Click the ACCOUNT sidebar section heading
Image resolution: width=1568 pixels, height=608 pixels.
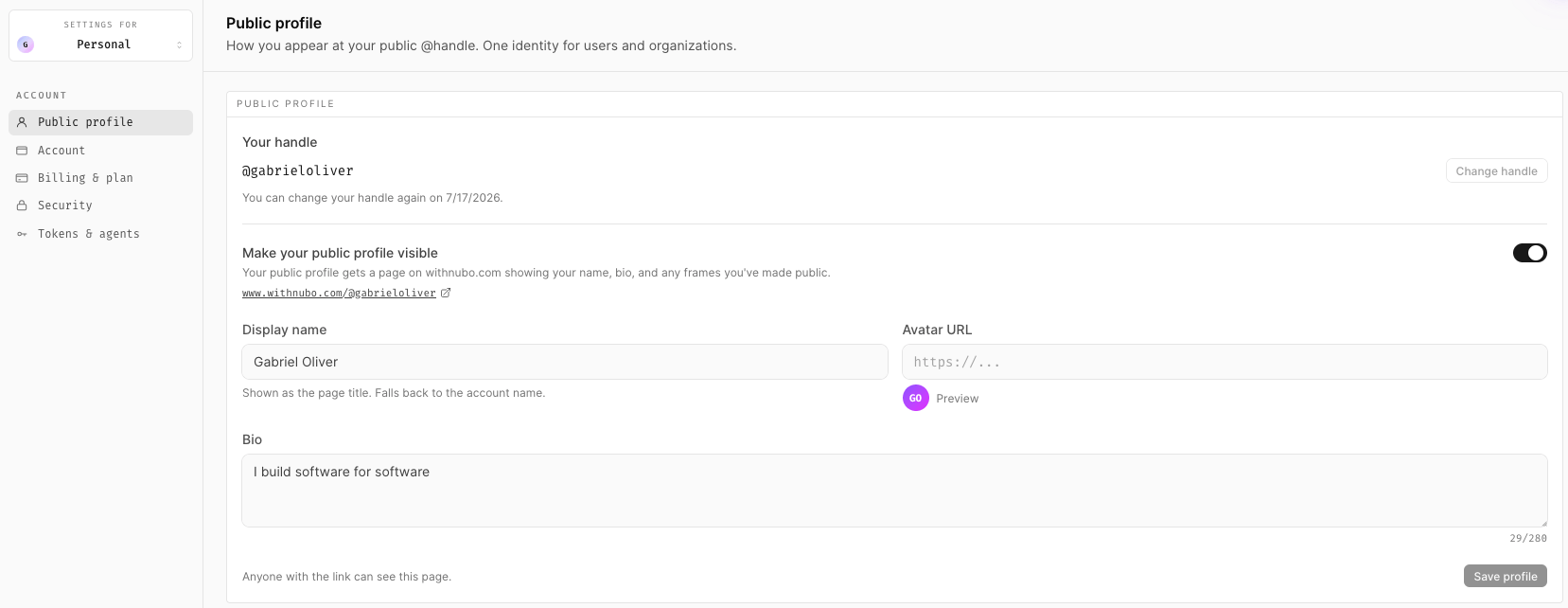tap(42, 96)
